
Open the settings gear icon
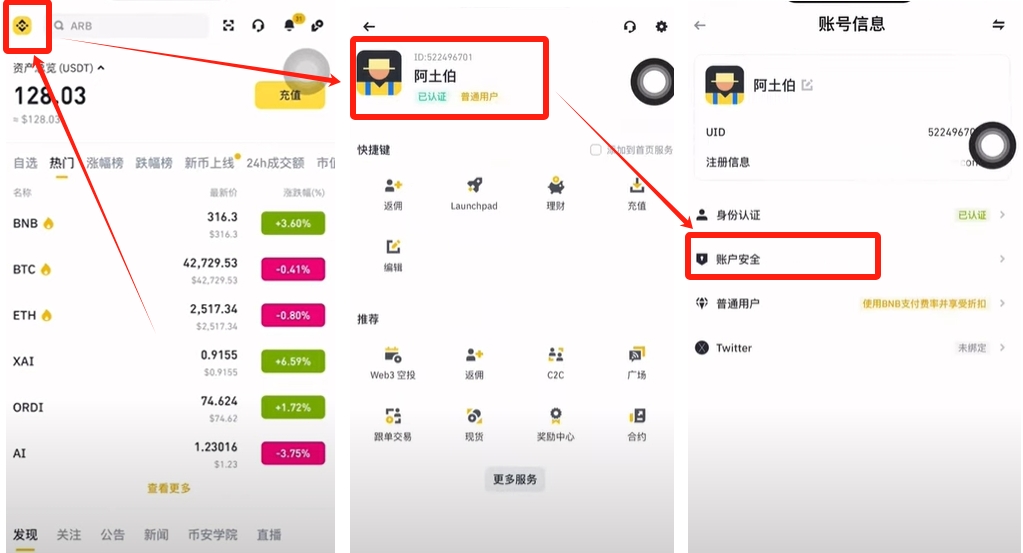point(662,26)
